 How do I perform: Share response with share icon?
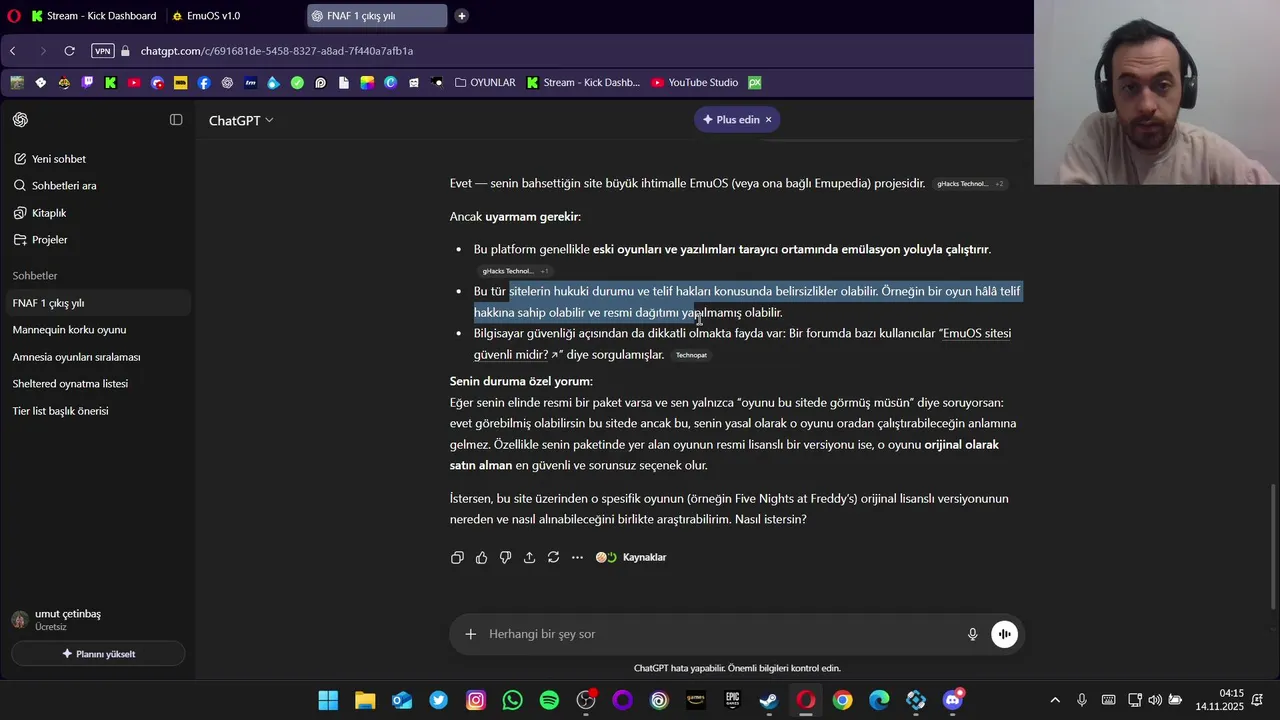coord(529,557)
